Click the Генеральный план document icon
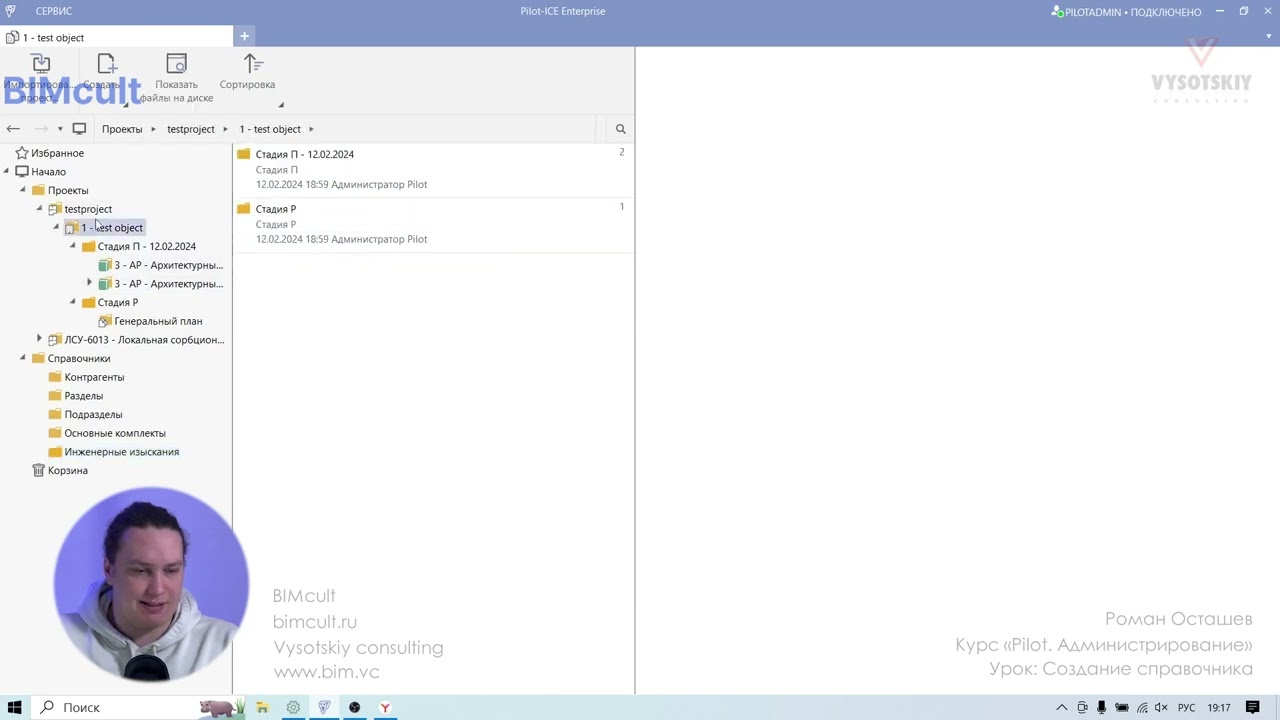The image size is (1280, 720). [105, 321]
